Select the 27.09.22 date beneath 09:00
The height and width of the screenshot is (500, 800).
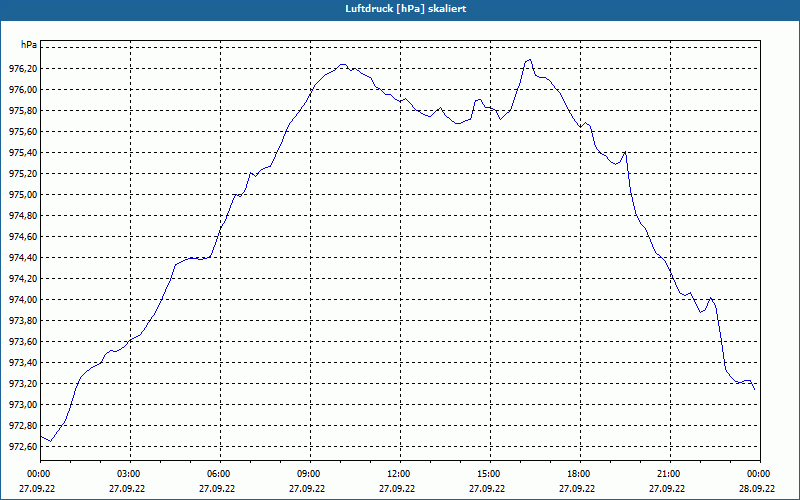tap(307, 488)
